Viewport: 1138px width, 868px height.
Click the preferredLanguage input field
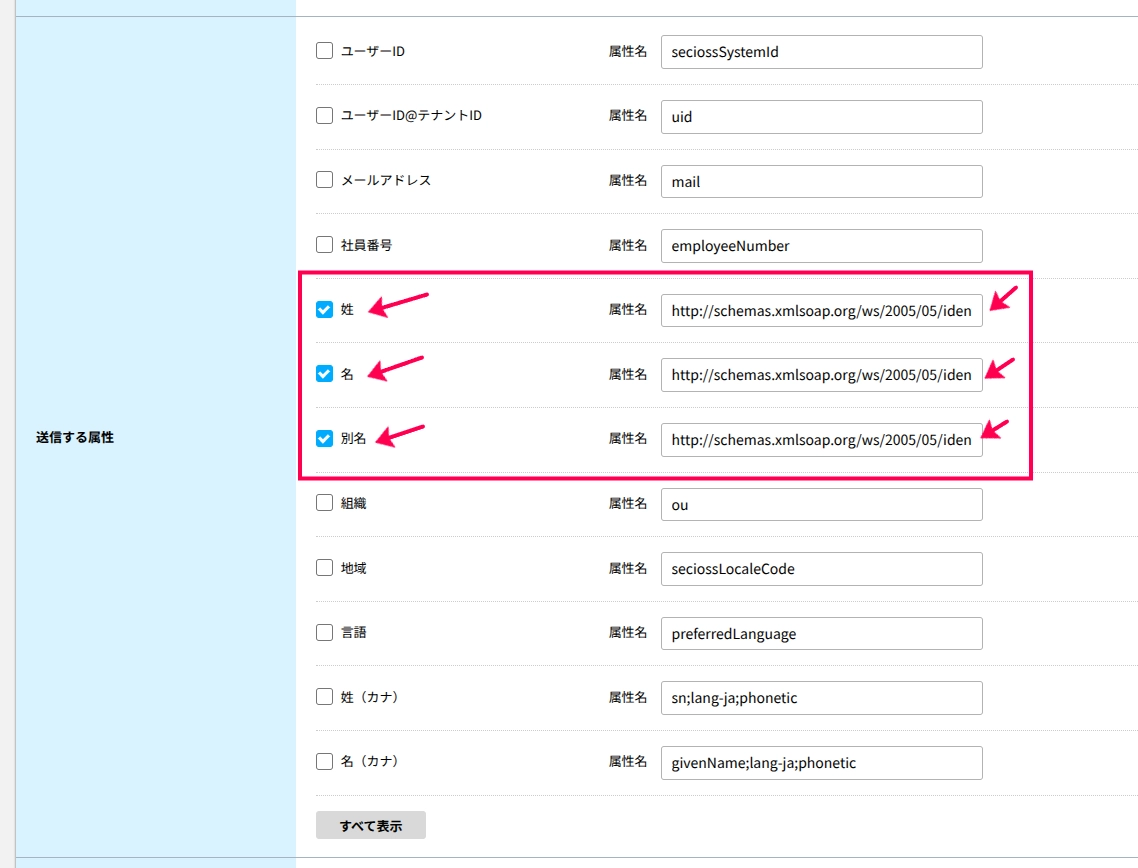tap(822, 634)
